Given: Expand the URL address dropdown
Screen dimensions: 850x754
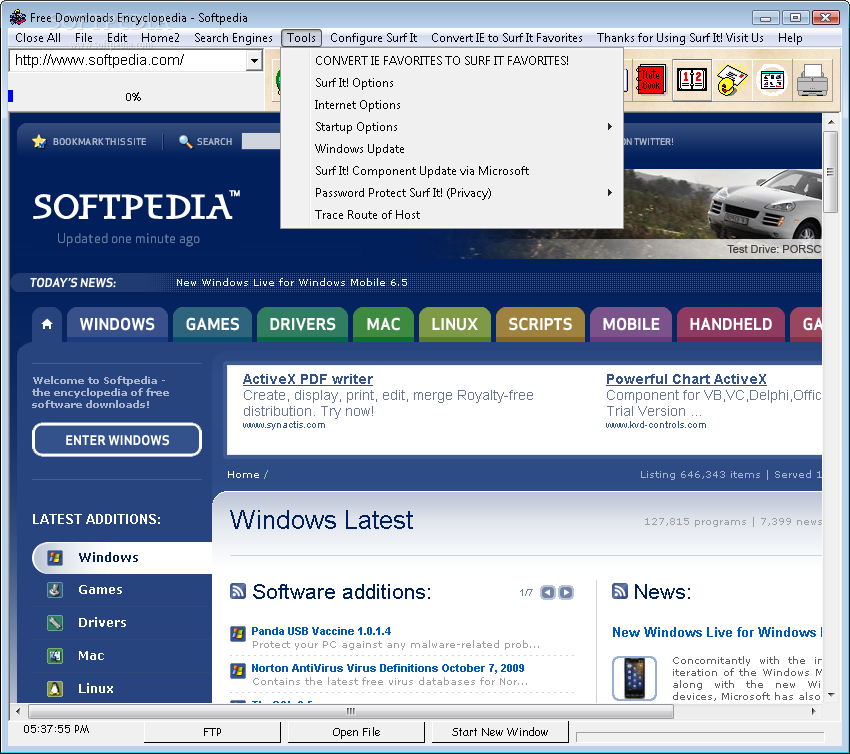Looking at the screenshot, I should coord(254,60).
